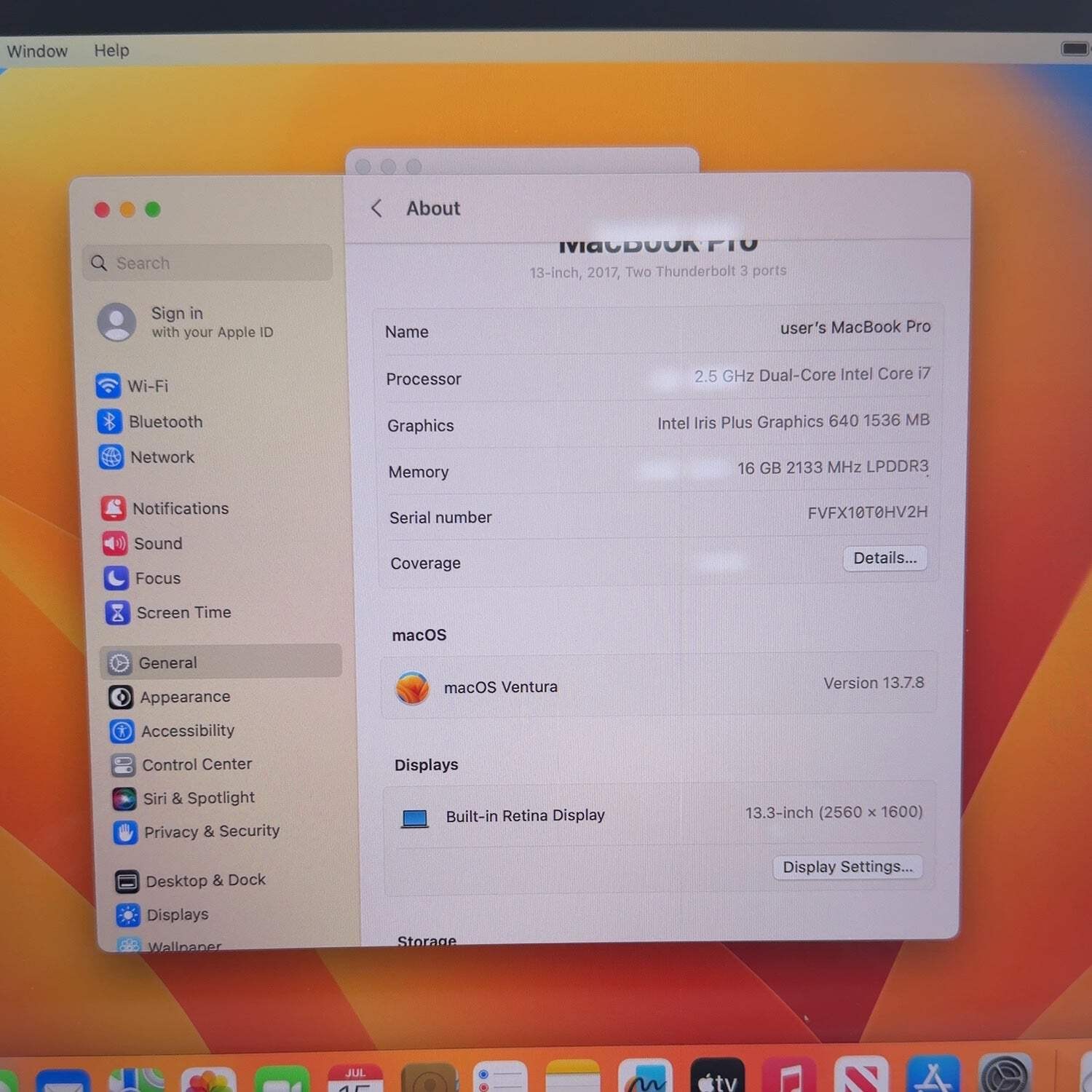This screenshot has height=1092, width=1092.
Task: Open Calendar from the Dock
Action: (x=355, y=1078)
